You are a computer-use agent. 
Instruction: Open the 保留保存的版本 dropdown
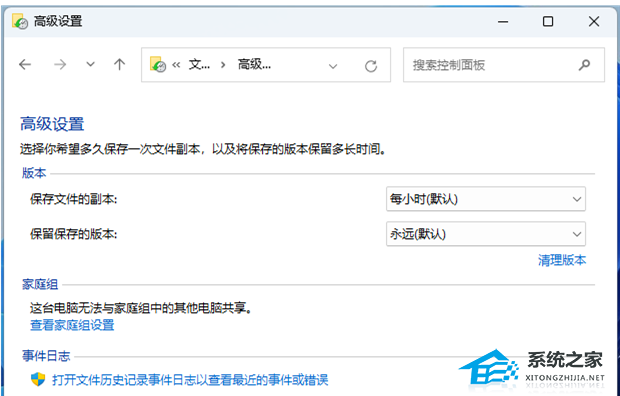pyautogui.click(x=486, y=234)
